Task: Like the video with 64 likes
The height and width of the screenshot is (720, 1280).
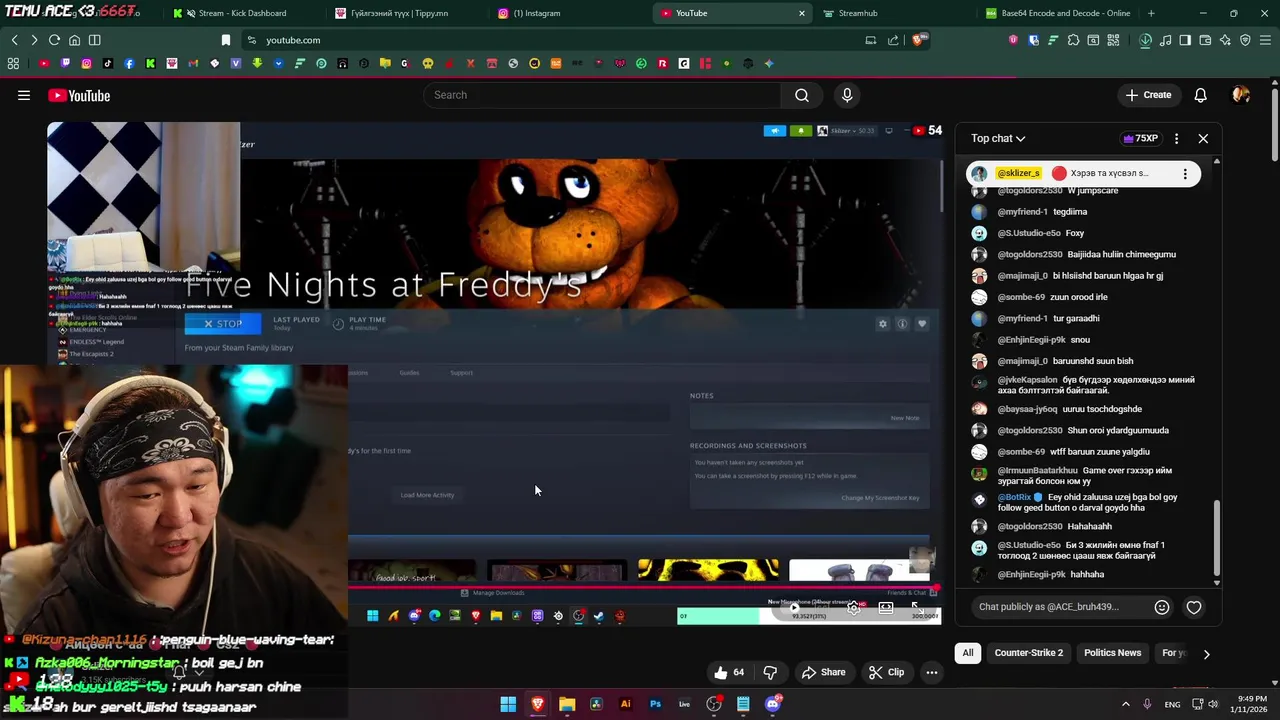Action: [729, 672]
